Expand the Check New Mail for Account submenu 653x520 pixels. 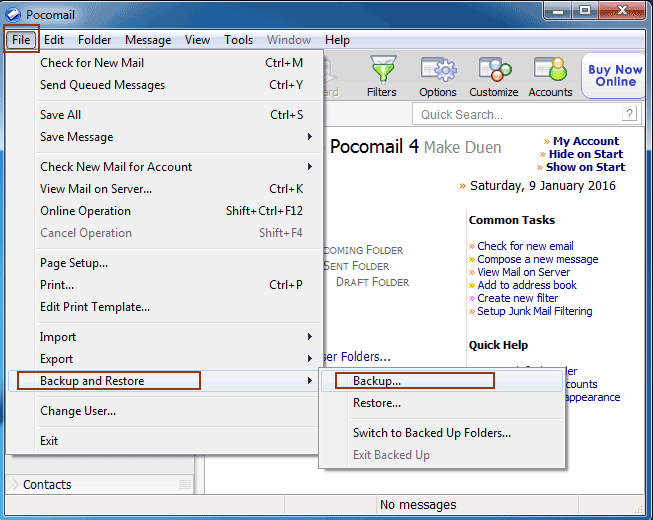[x=309, y=167]
